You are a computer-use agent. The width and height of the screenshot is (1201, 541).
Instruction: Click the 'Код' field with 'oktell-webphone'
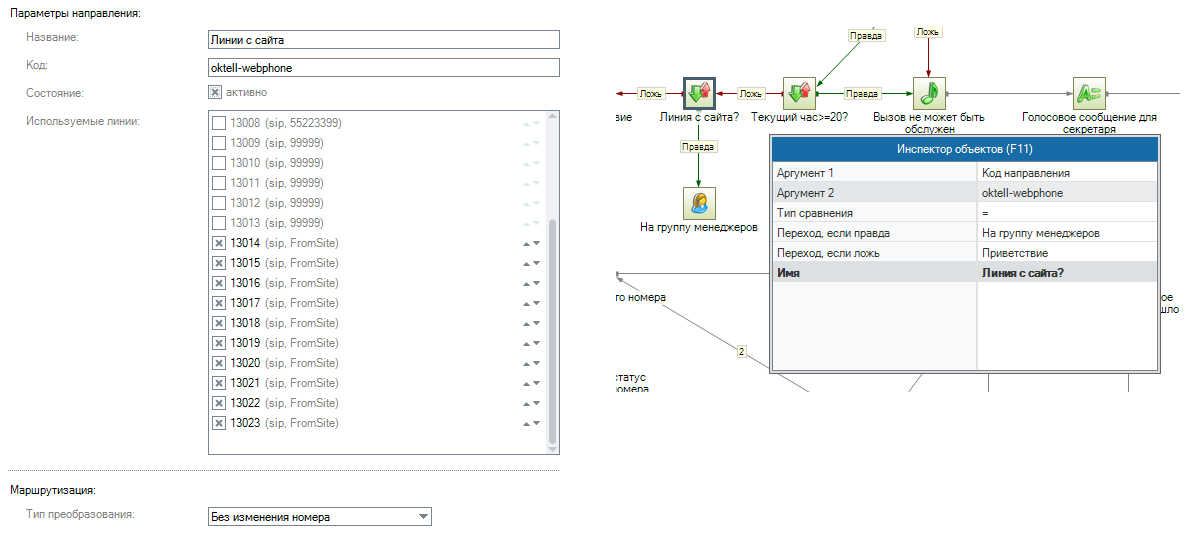pos(383,67)
